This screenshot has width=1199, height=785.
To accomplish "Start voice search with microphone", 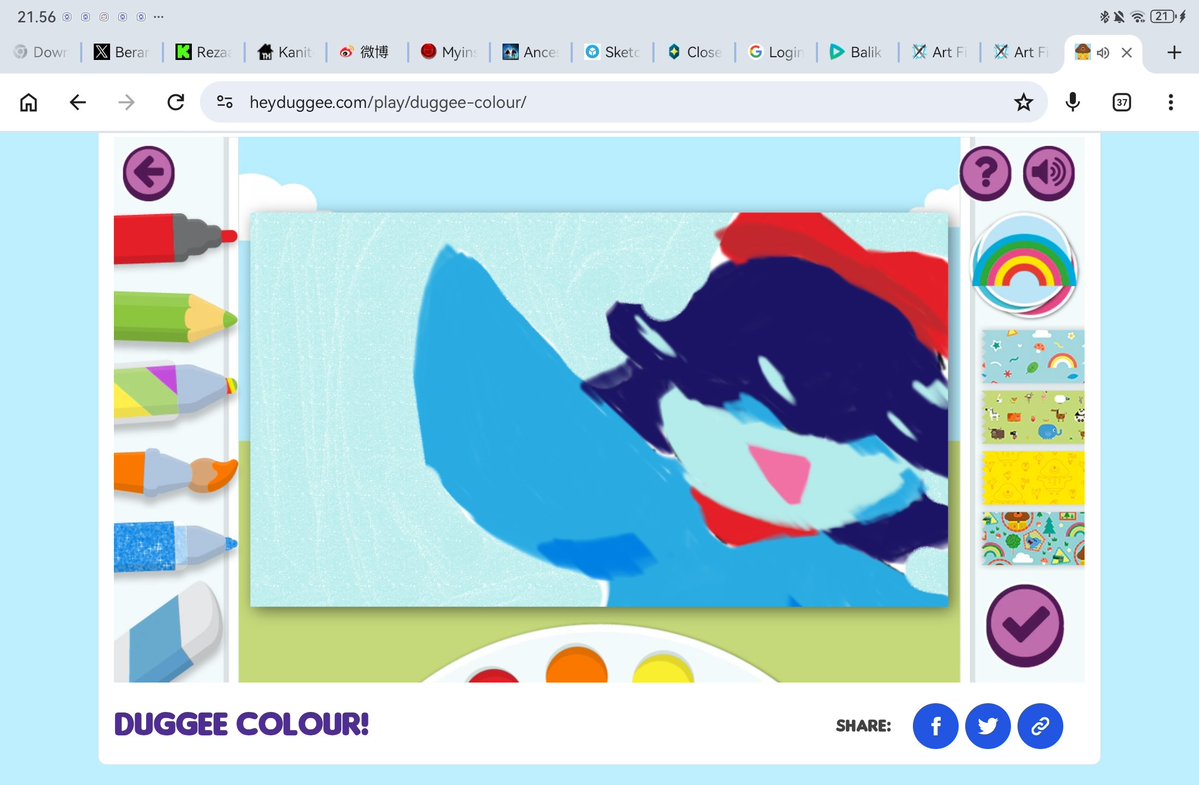I will (1072, 102).
